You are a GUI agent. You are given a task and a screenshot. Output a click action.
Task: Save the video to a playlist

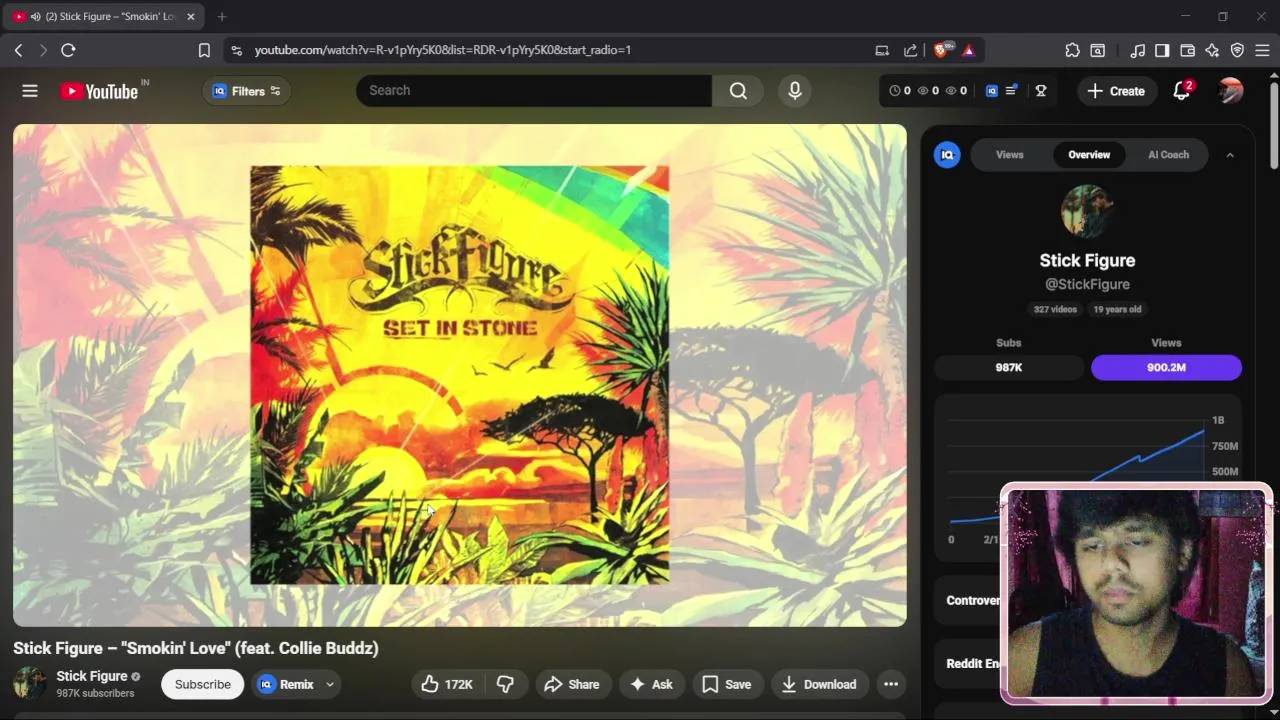point(726,684)
